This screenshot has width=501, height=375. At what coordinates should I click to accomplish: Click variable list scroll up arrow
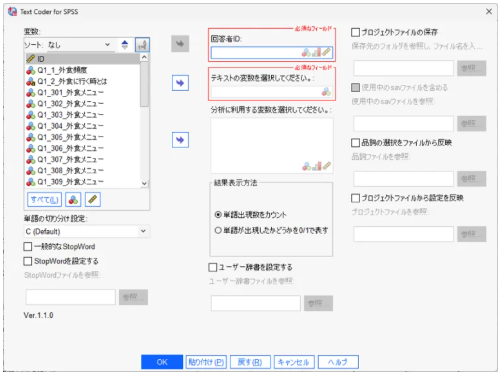(x=144, y=57)
